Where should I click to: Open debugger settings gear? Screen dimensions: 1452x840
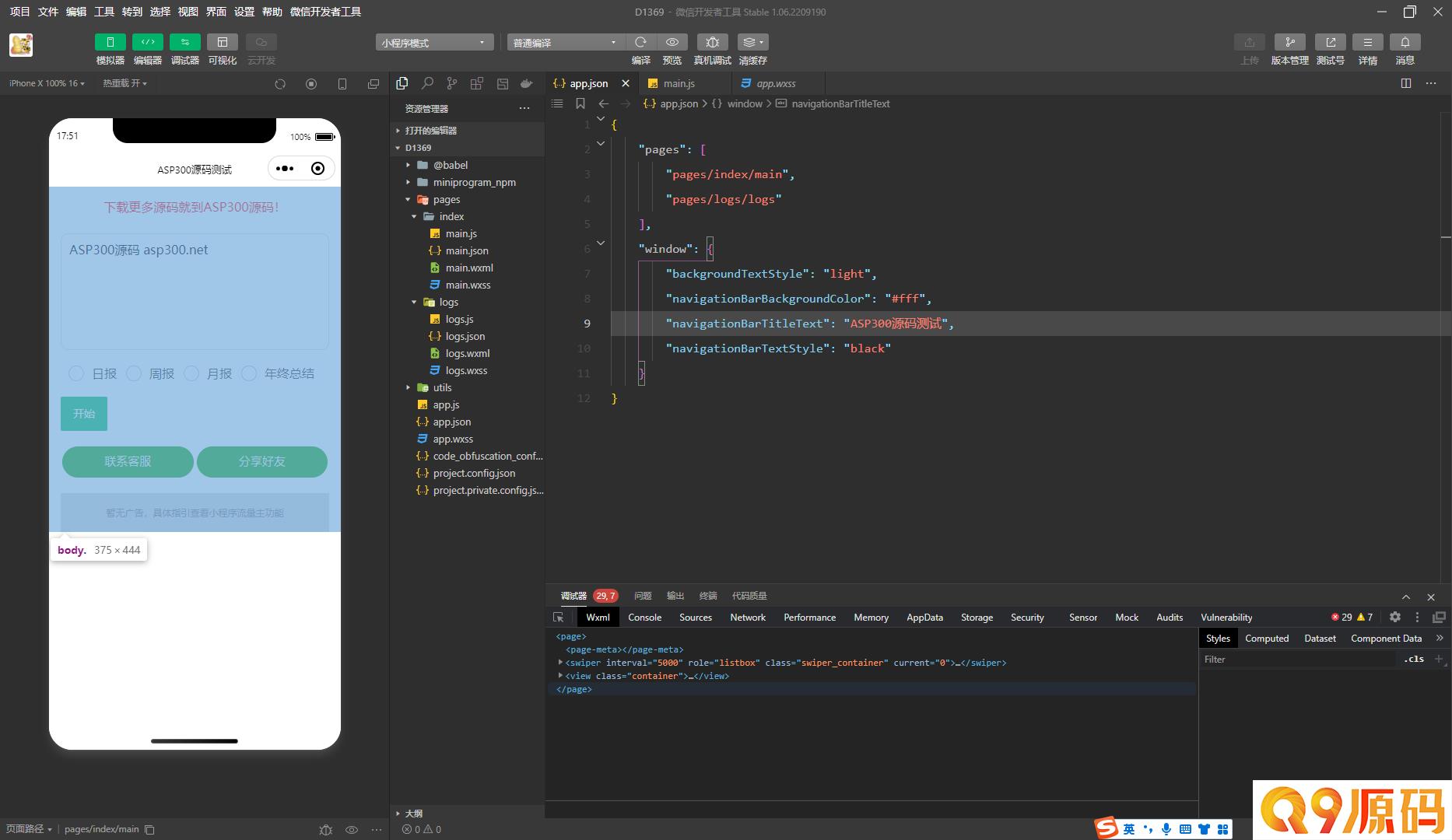coord(1394,617)
